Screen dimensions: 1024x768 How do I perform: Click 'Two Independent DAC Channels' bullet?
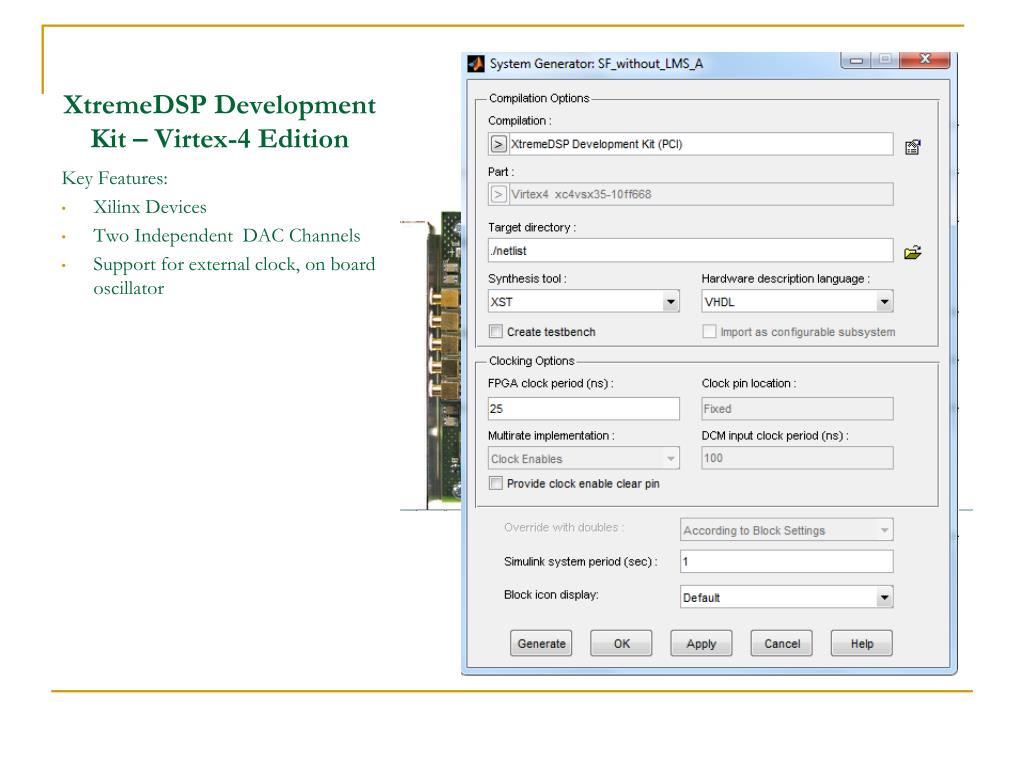[227, 236]
